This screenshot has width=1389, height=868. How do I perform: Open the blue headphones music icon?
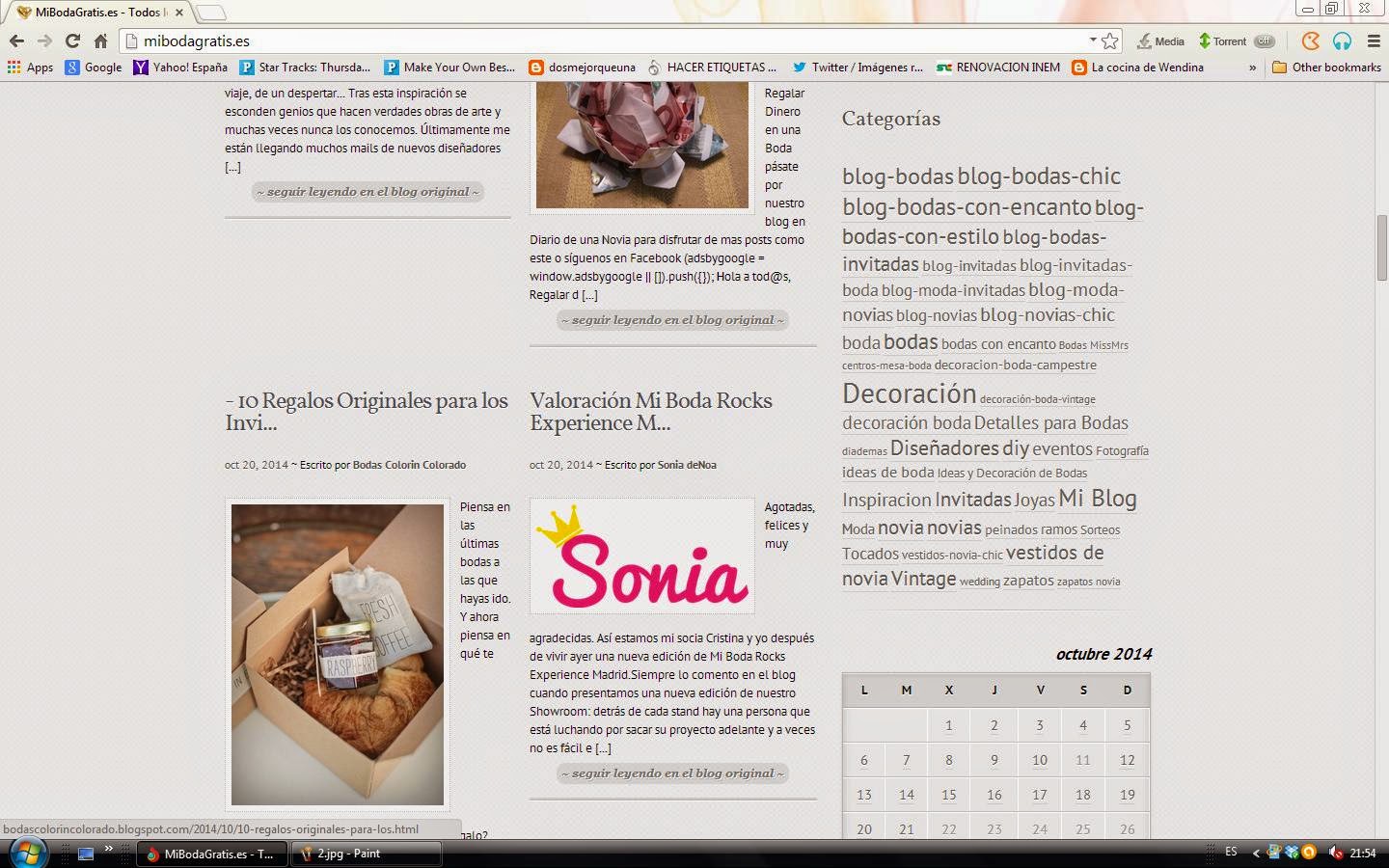(1342, 41)
